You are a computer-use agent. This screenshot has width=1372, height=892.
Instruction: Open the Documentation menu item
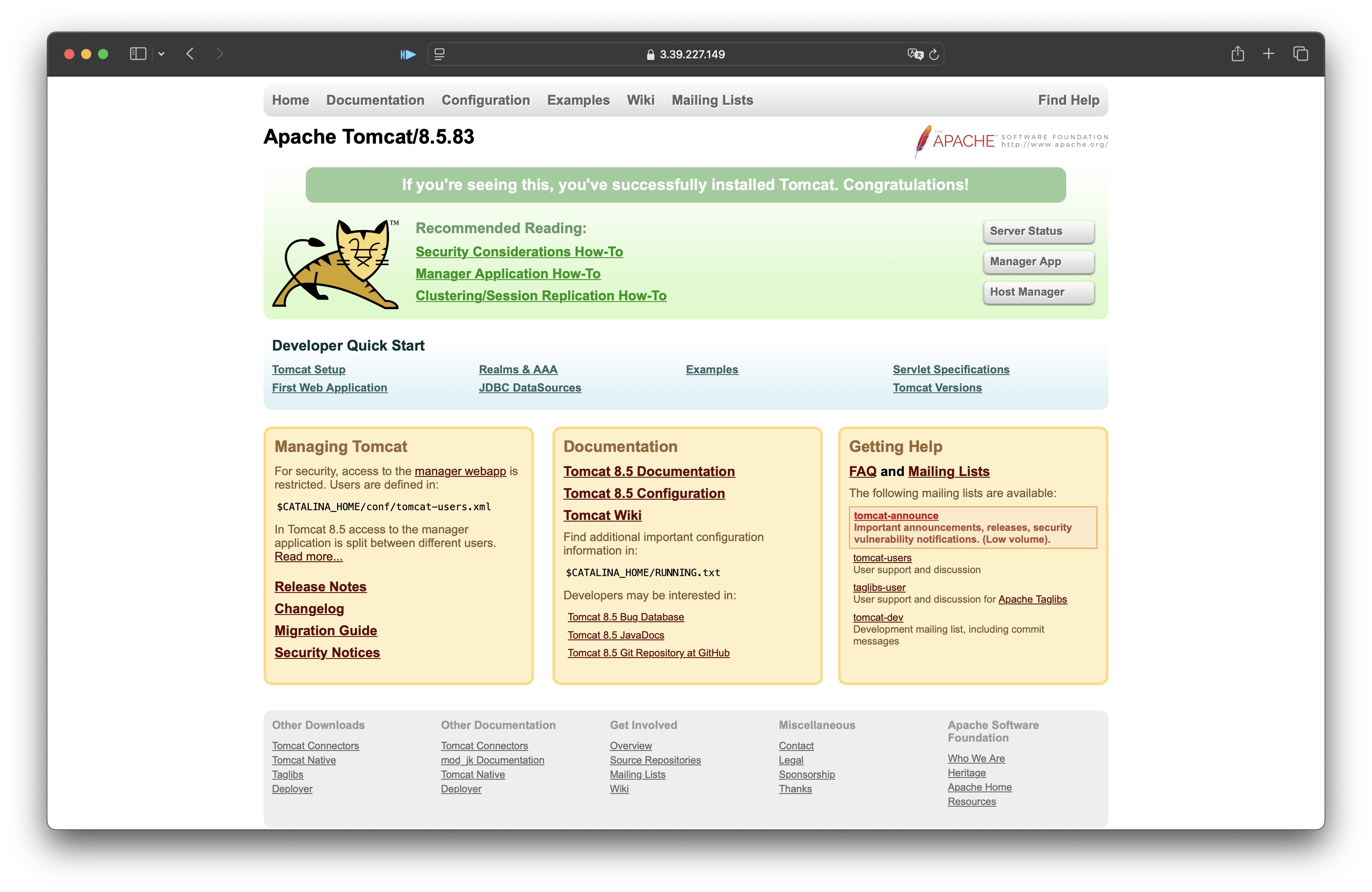click(x=375, y=100)
